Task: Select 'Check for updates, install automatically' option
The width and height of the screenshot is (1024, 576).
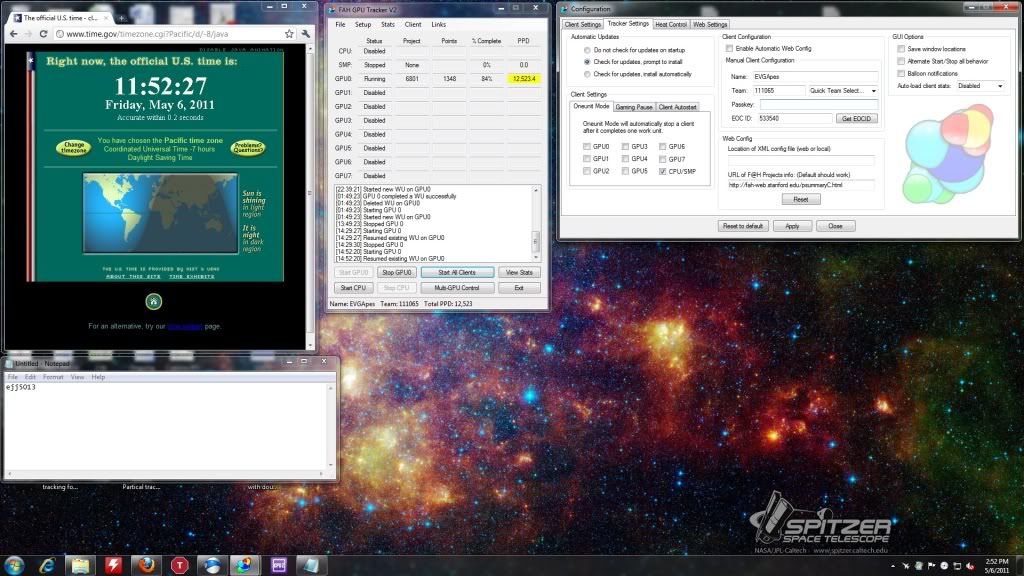Action: point(586,73)
